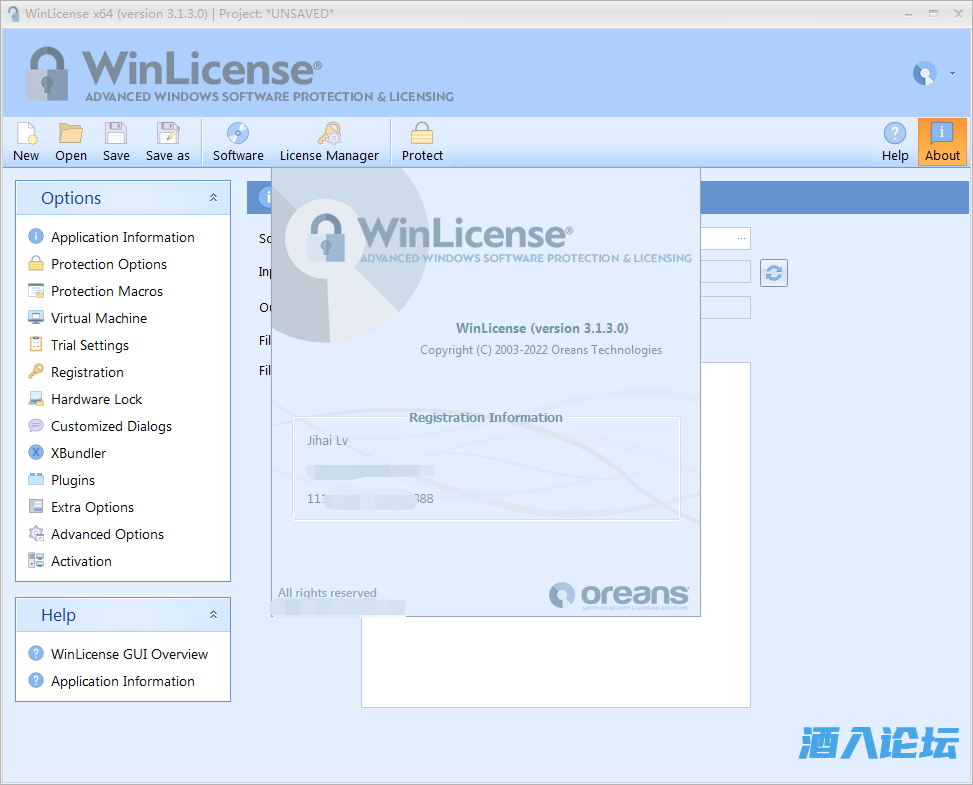
Task: Select Hardware Lock in the Options list
Action: pyautogui.click(x=96, y=399)
